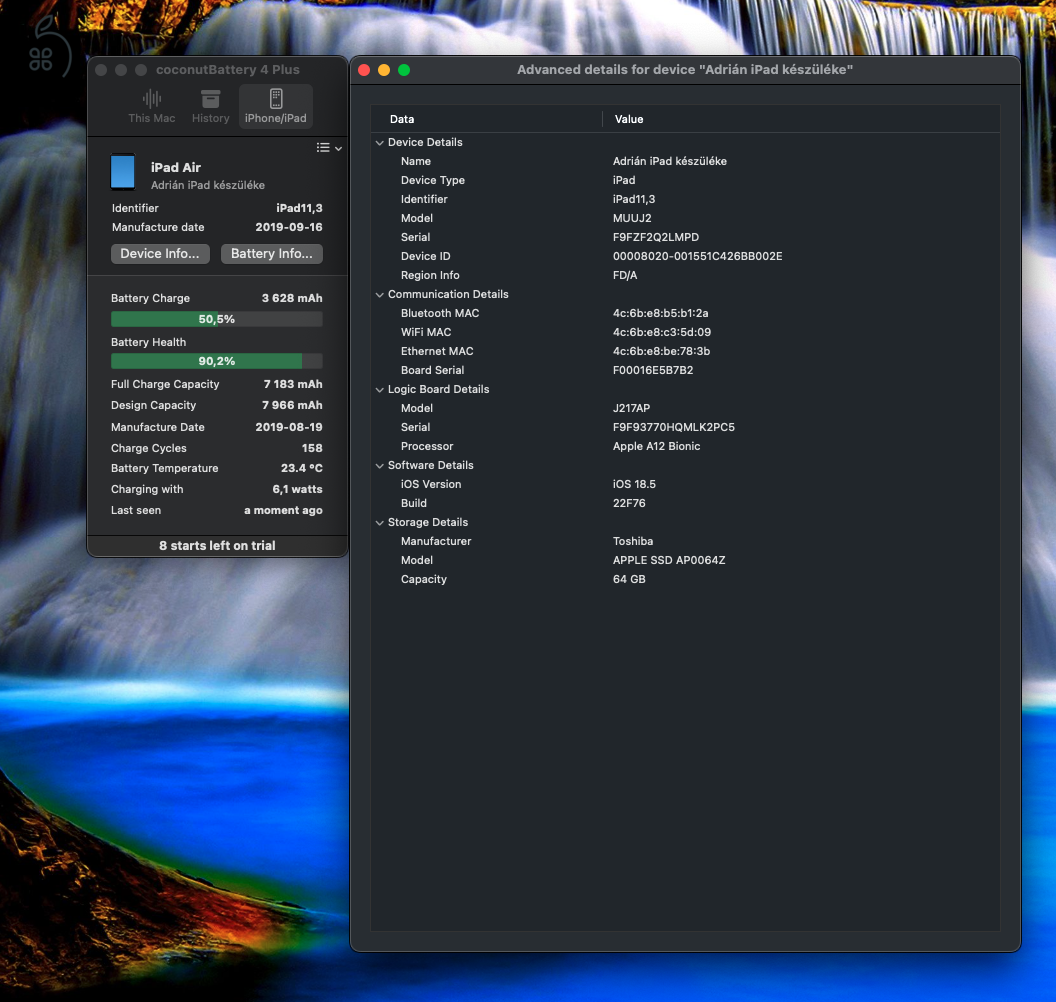
Task: Switch to the This Mac tab
Action: tap(152, 106)
